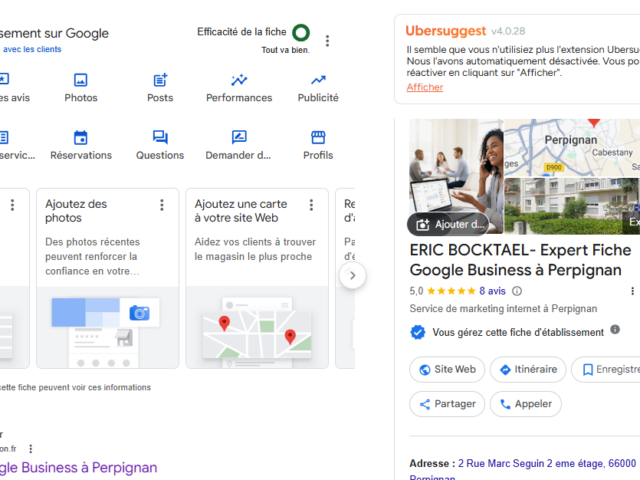Click the Demander des avis icon
This screenshot has height=480, width=640.
coord(239,138)
